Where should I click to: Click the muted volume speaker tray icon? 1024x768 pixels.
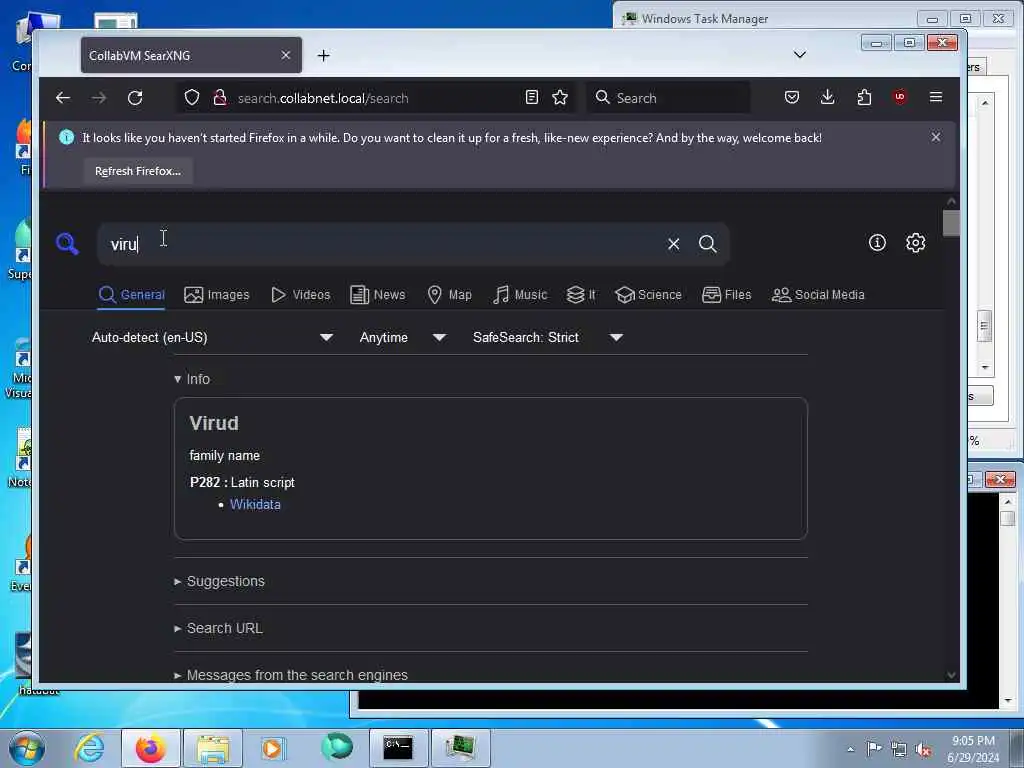point(923,750)
